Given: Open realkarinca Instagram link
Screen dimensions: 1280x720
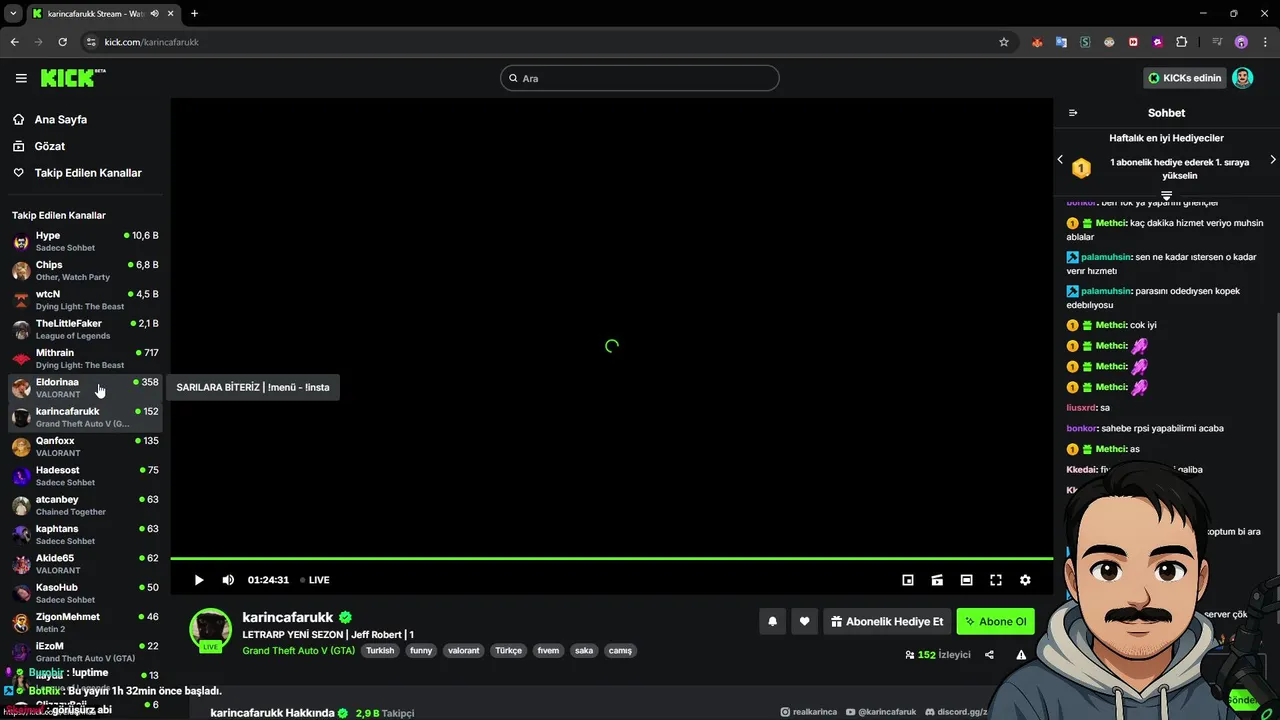Looking at the screenshot, I should coord(808,712).
